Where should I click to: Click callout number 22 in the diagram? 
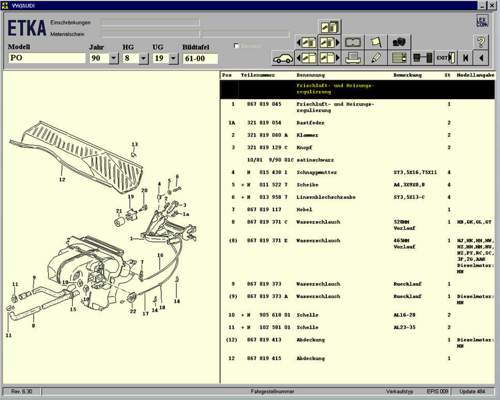coord(133,311)
